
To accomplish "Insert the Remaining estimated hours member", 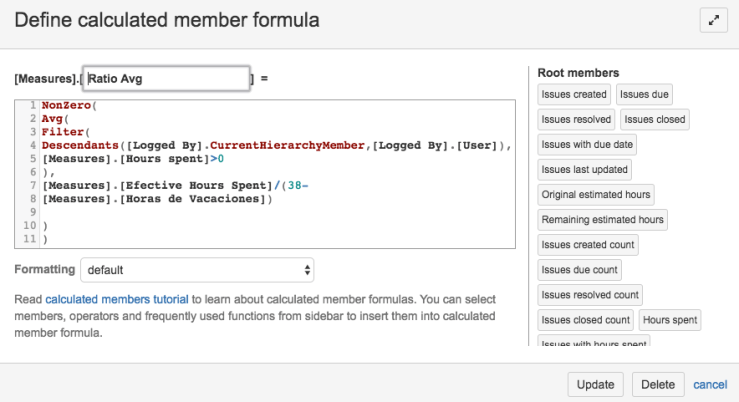I will (x=602, y=220).
